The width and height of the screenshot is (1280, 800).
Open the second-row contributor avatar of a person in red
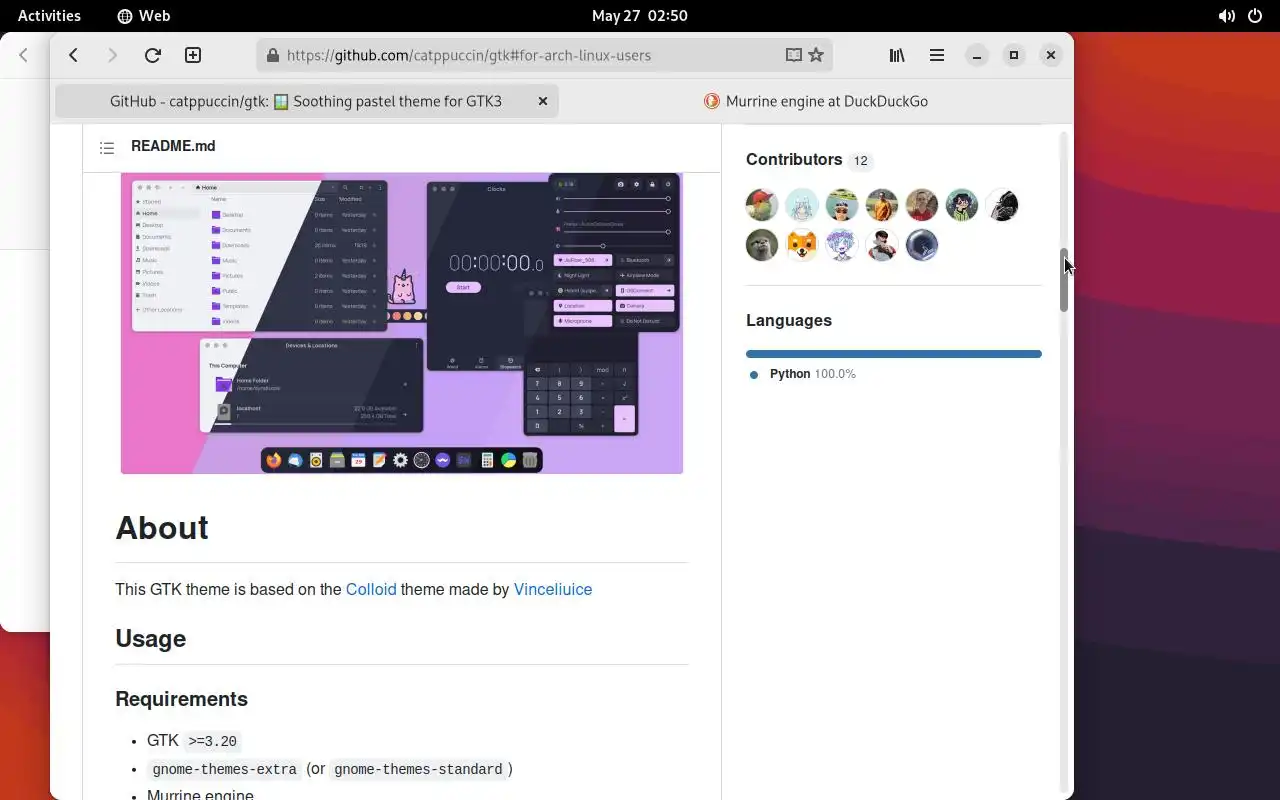882,245
